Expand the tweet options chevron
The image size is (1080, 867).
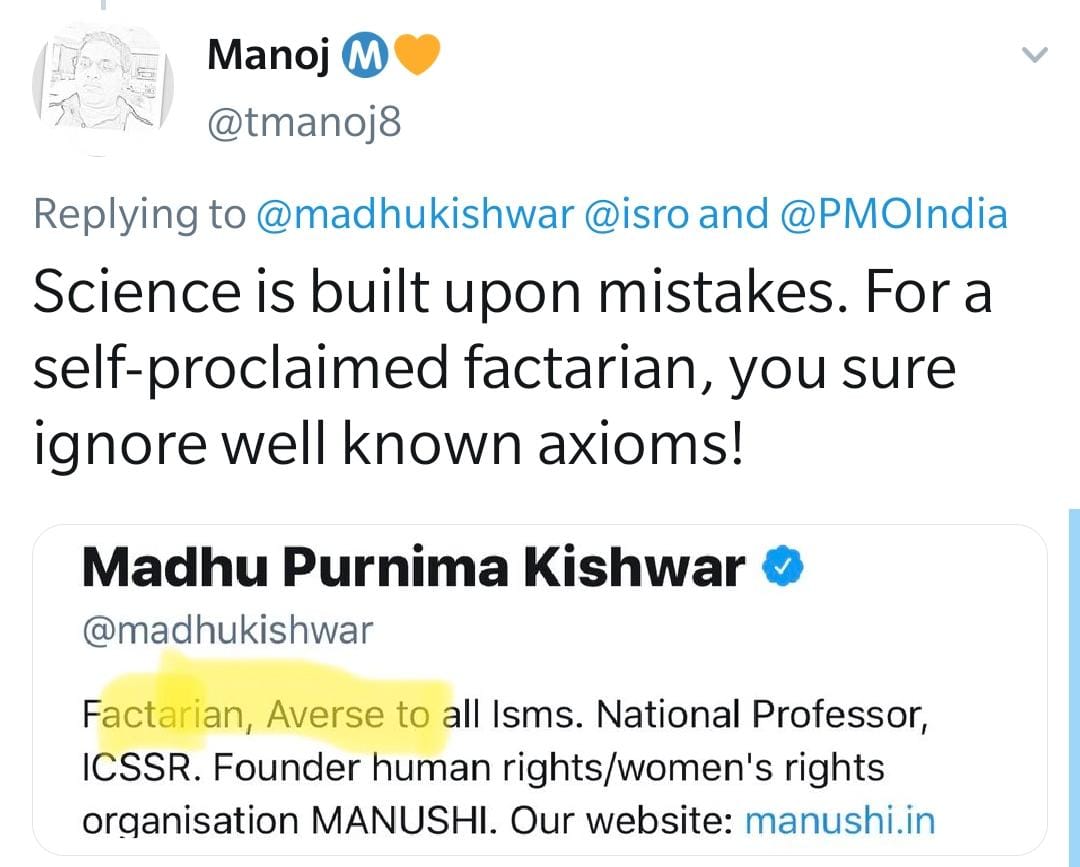(1037, 55)
